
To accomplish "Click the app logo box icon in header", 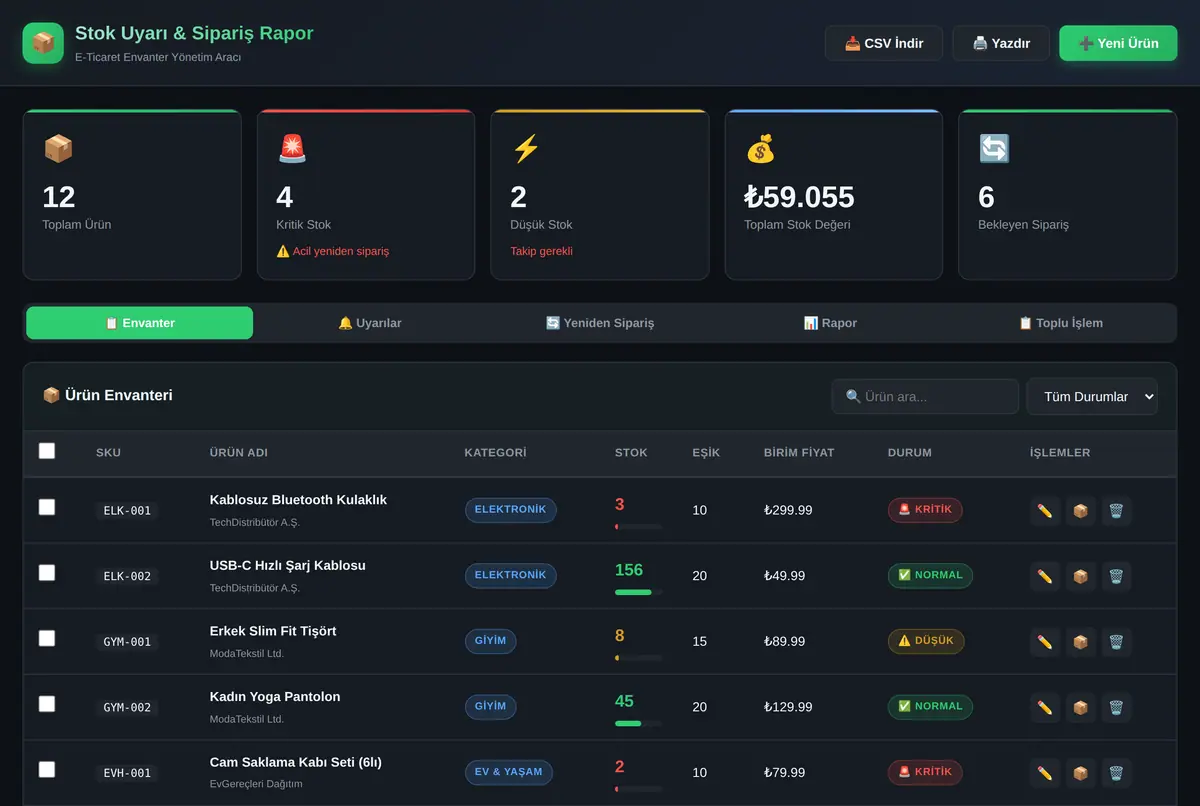I will (x=43, y=43).
